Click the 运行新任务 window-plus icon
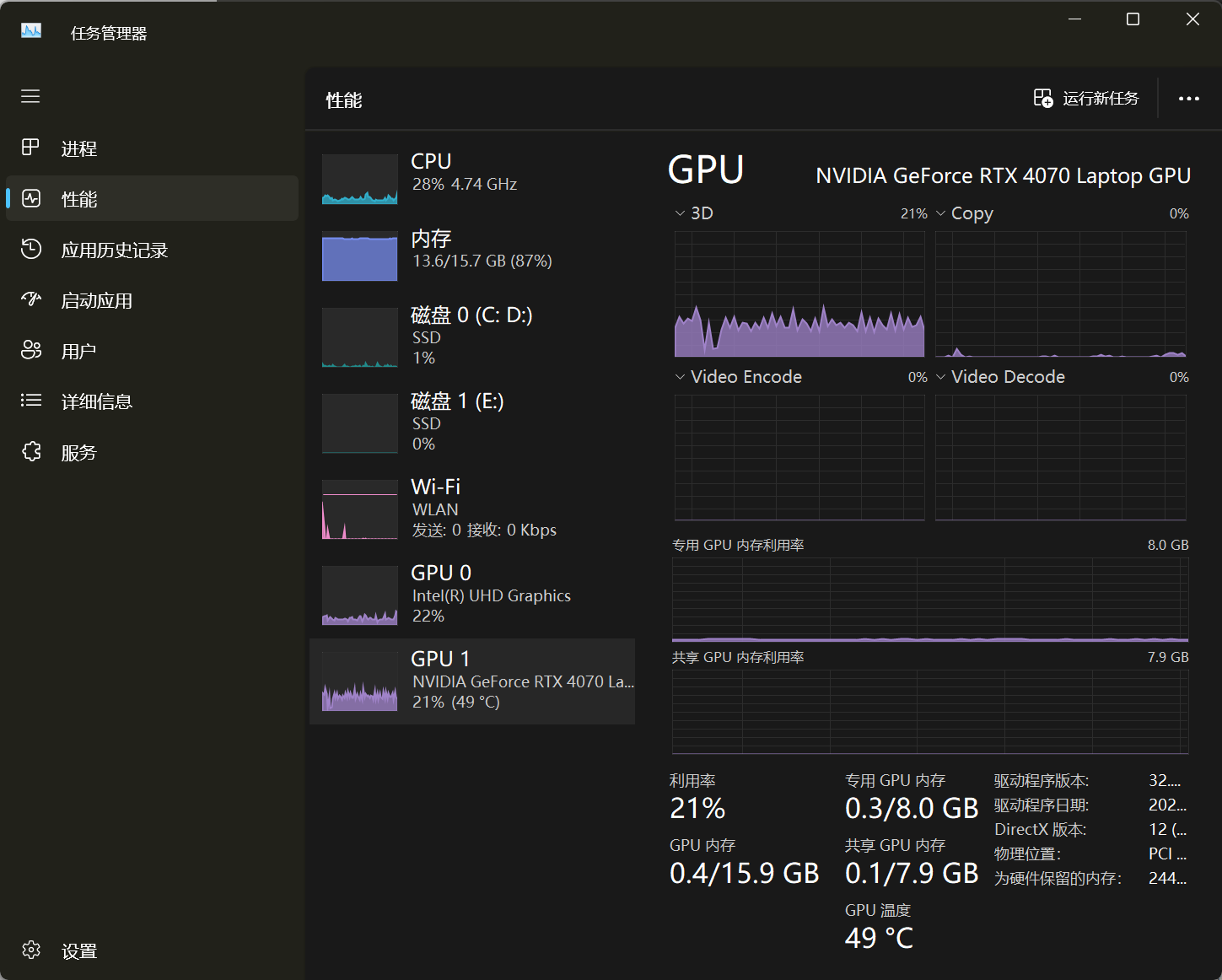The image size is (1222, 980). click(1043, 98)
